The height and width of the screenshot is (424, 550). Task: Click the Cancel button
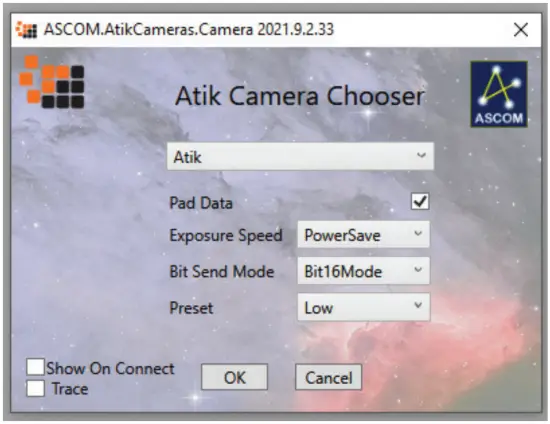coord(328,377)
